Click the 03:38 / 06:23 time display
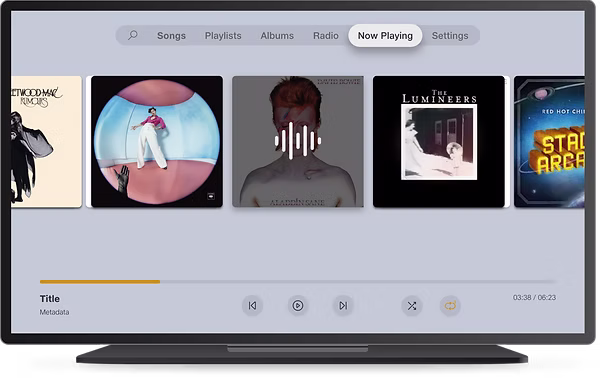This screenshot has height=378, width=600. (x=534, y=297)
